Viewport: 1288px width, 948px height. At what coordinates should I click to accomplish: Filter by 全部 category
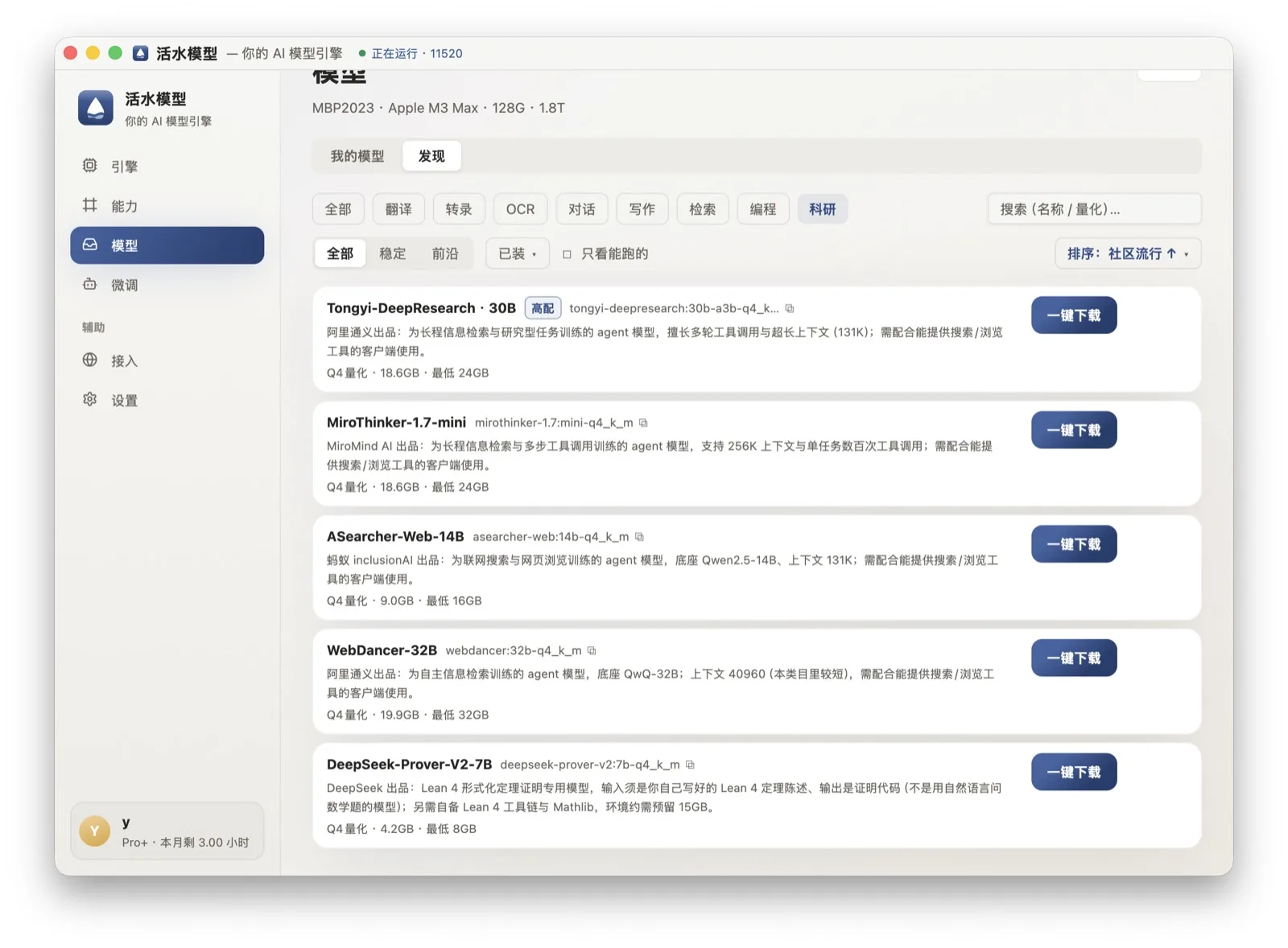[x=338, y=209]
